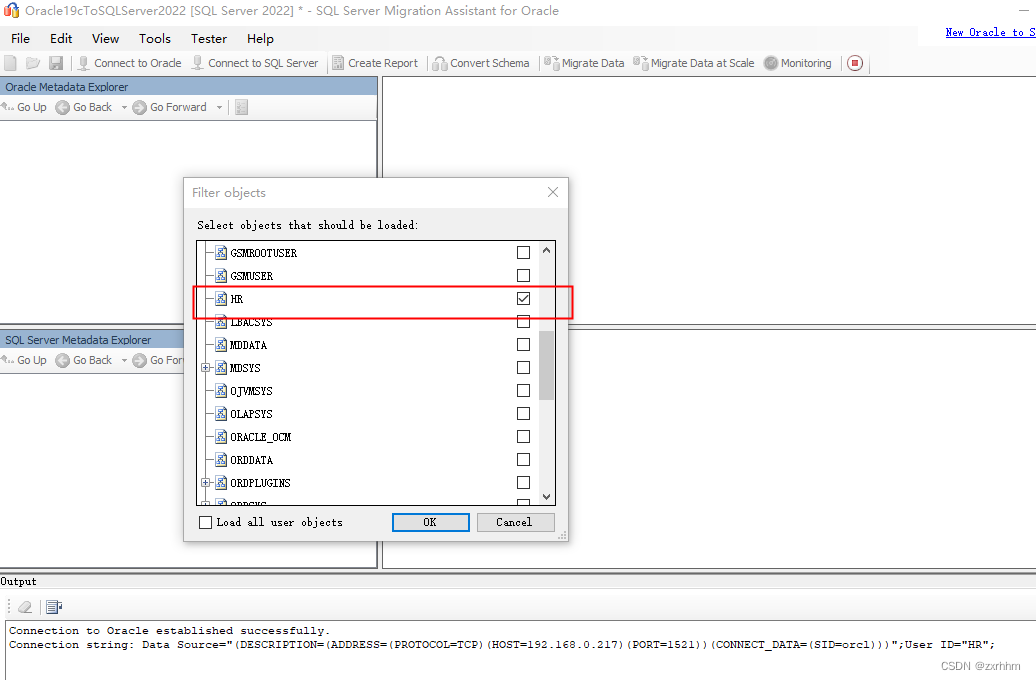
Task: Open the File menu
Action: pyautogui.click(x=20, y=38)
